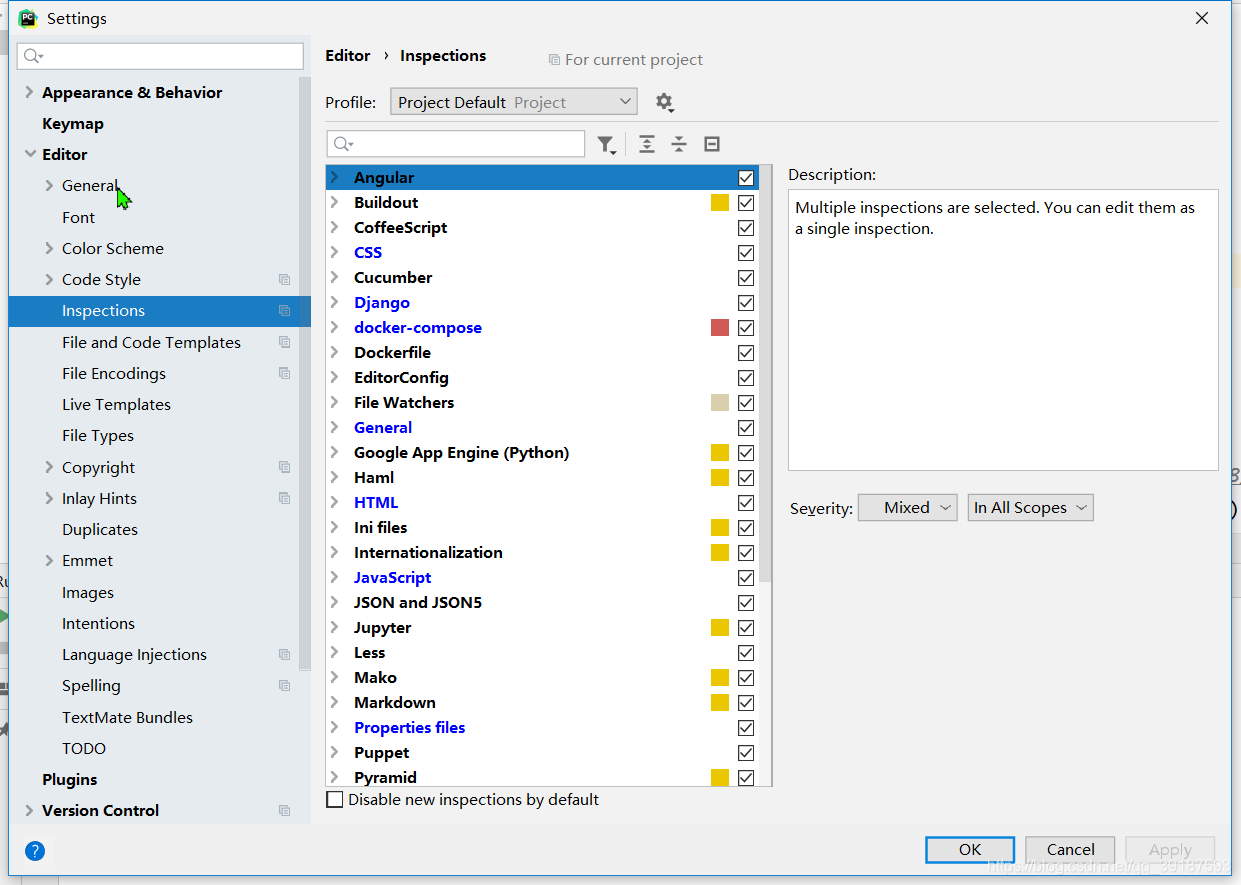Toggle the JavaScript inspections checkbox
Viewport: 1241px width, 885px height.
click(x=746, y=577)
